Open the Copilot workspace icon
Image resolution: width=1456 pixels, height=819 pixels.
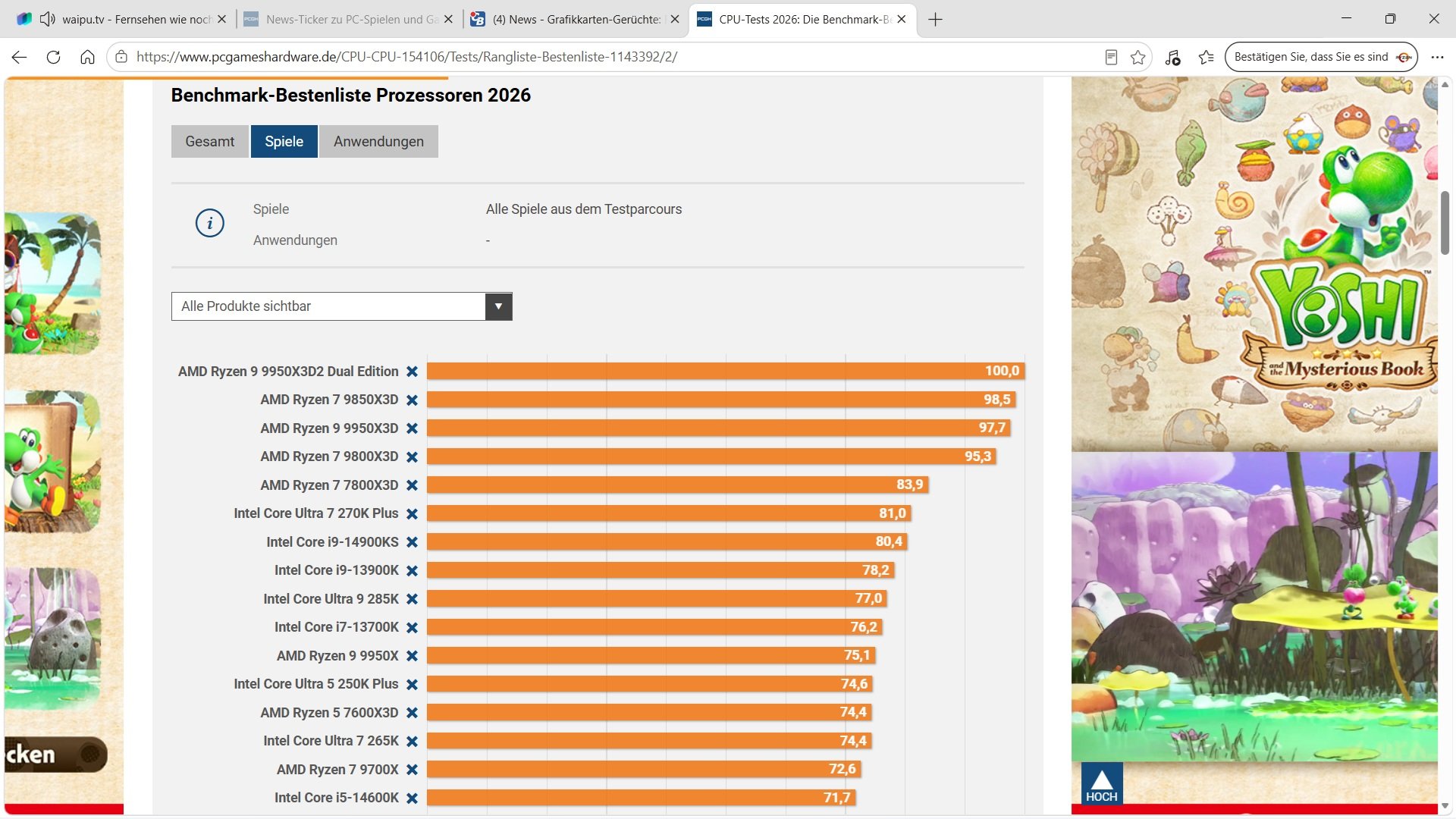tap(24, 19)
